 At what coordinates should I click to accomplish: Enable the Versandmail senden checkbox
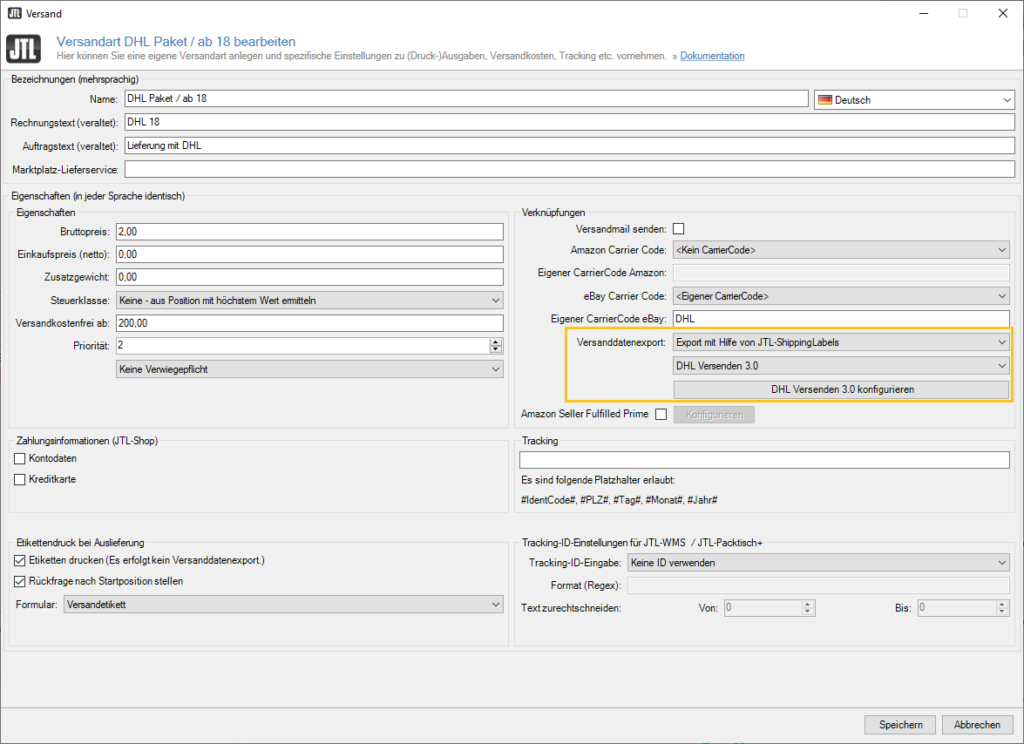click(x=679, y=229)
